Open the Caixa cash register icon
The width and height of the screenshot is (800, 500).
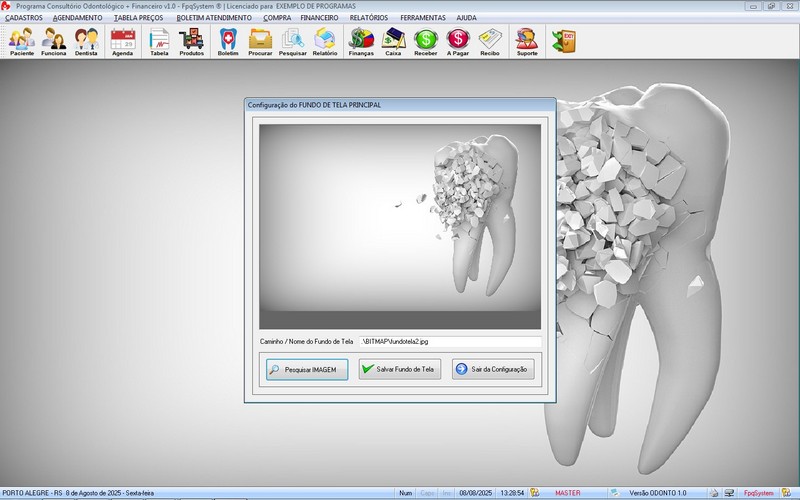click(x=393, y=41)
